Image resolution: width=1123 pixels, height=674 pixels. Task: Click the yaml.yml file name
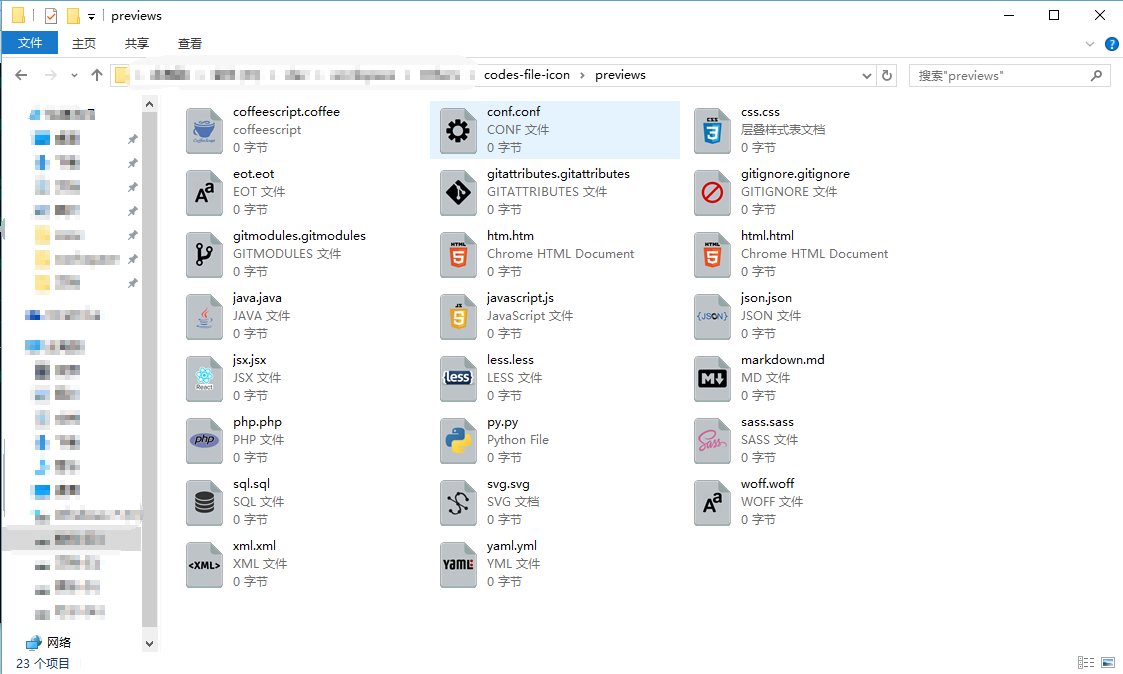(x=512, y=546)
